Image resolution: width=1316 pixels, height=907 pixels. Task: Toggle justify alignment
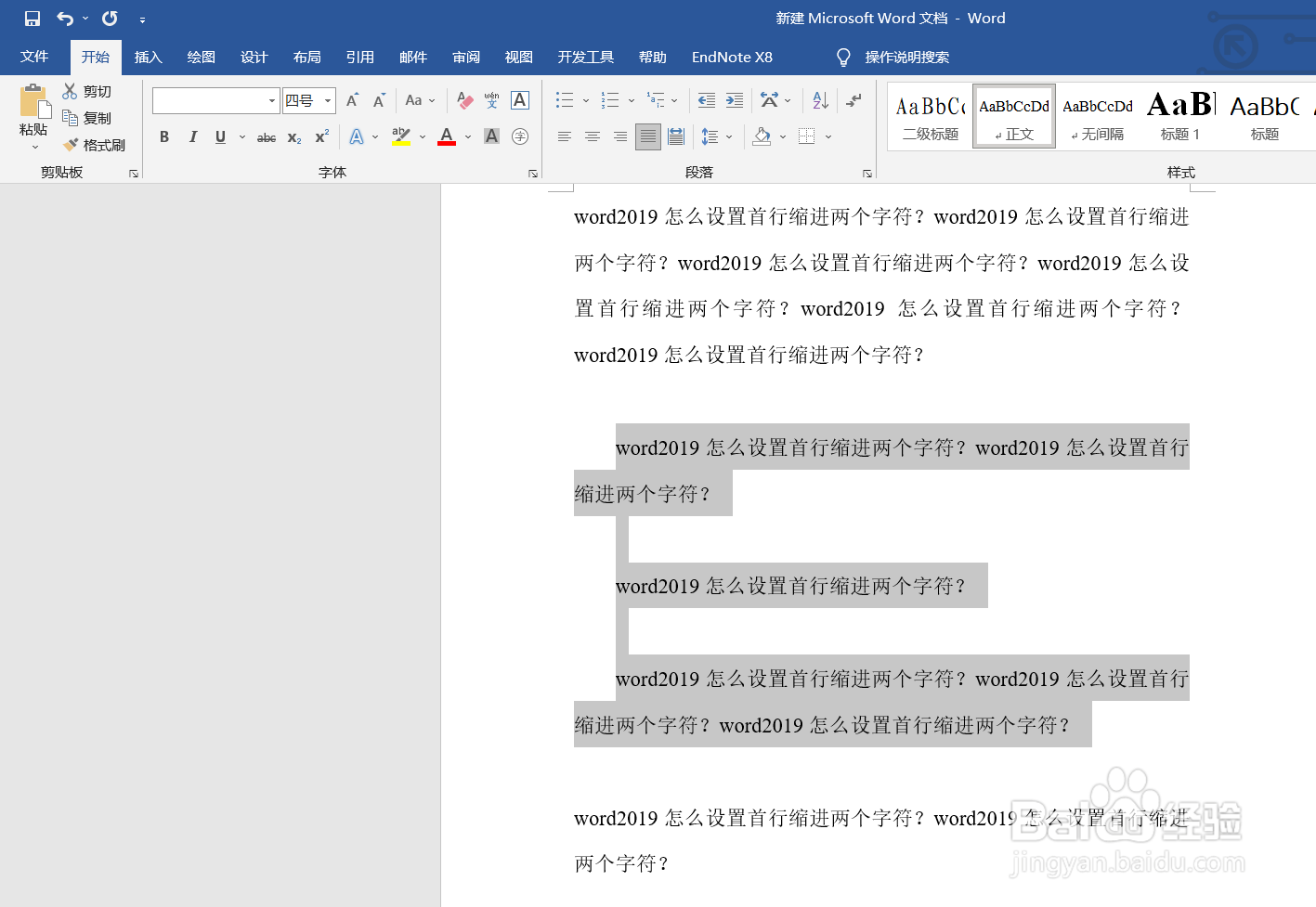tap(648, 136)
